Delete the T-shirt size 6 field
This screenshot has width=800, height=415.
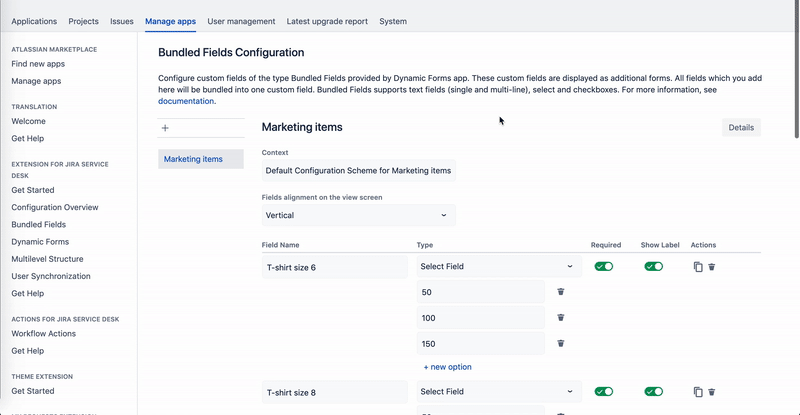coord(712,267)
